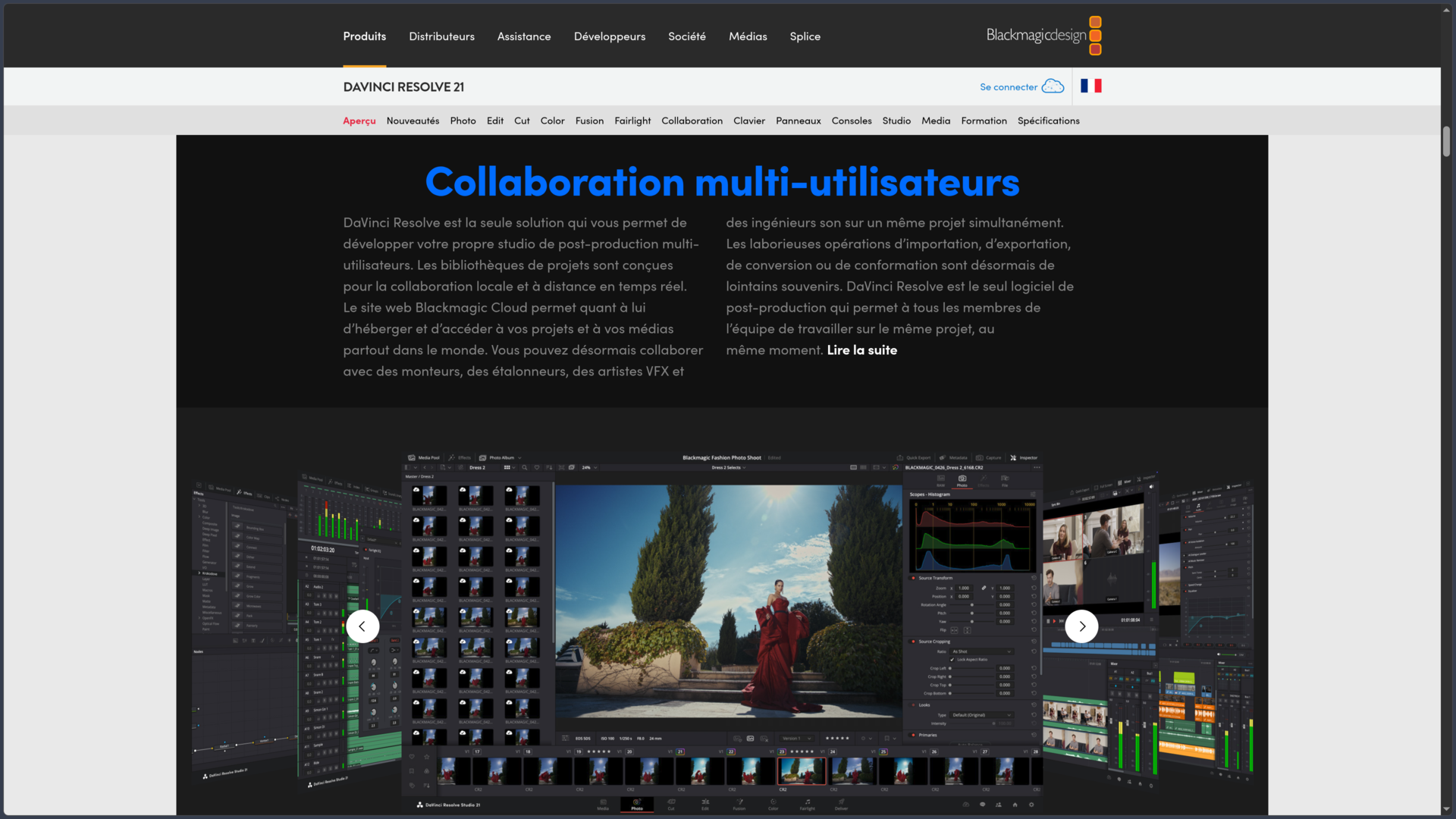Go to previous carousel slide arrow
Viewport: 1456px width, 819px height.
point(362,626)
